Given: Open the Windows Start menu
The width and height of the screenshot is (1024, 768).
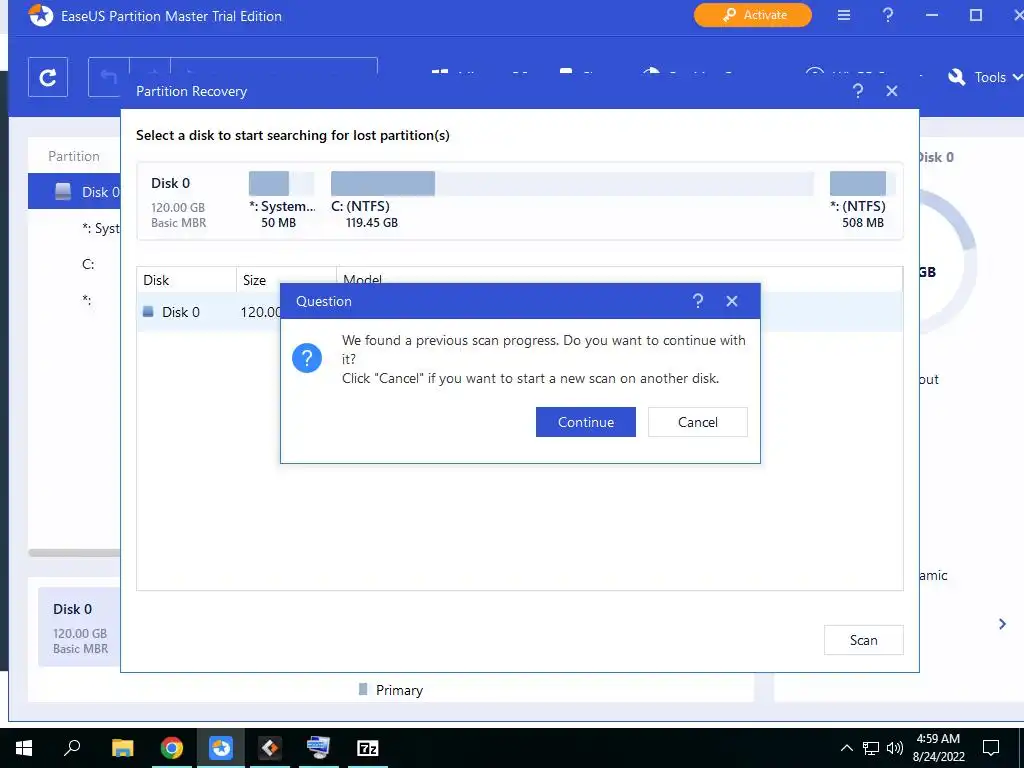Looking at the screenshot, I should click(x=24, y=748).
